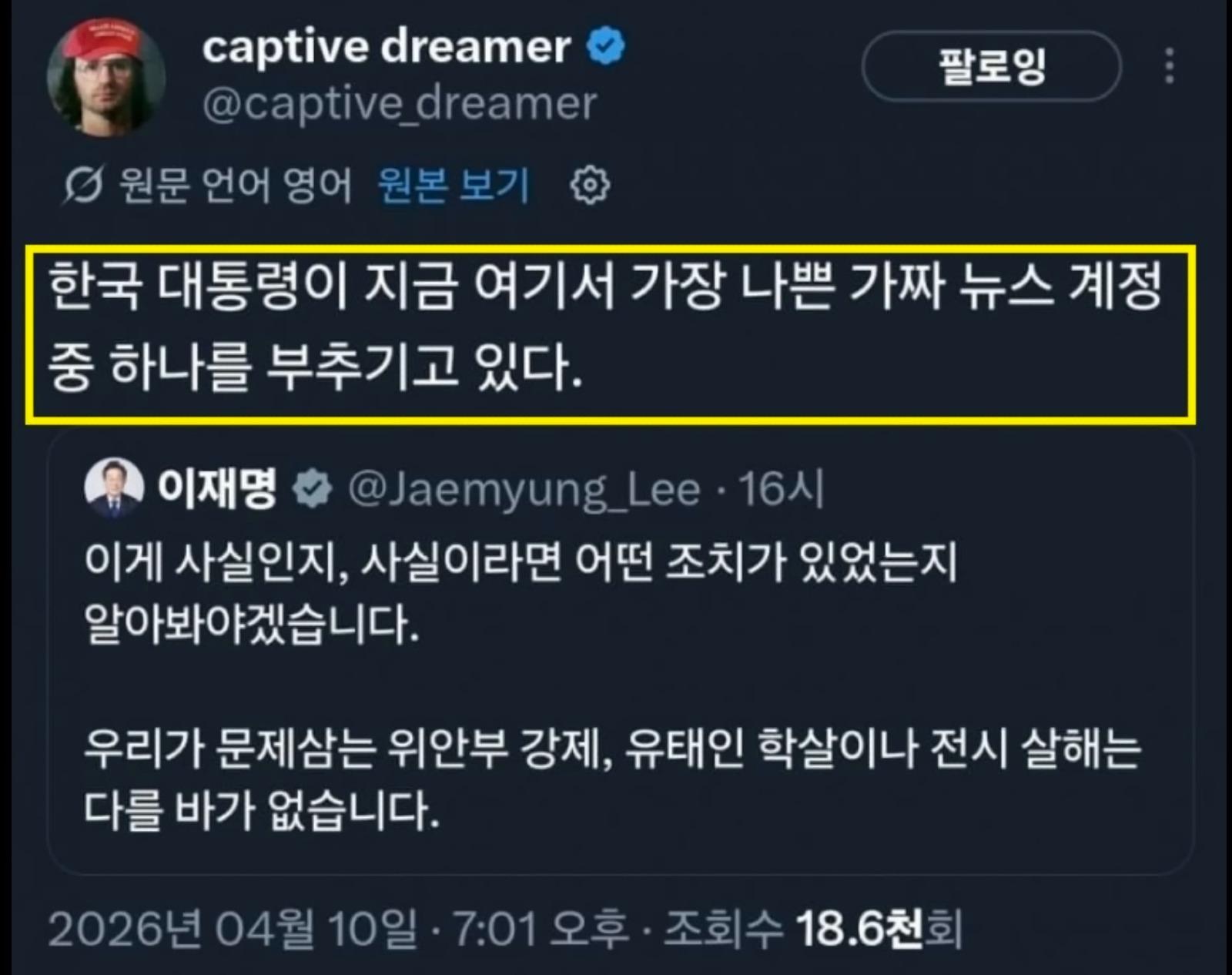The image size is (1232, 975).
Task: Click the 원본 보기 link
Action: [x=454, y=185]
